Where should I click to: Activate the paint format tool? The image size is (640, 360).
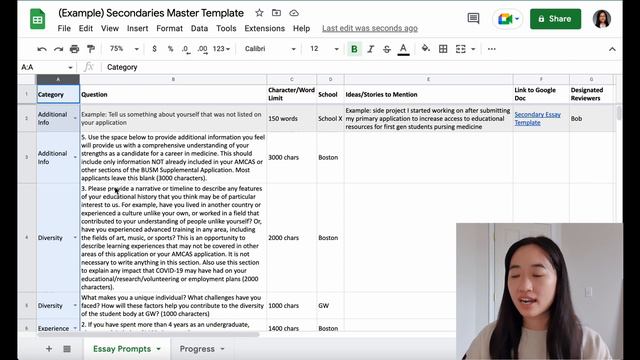point(91,49)
